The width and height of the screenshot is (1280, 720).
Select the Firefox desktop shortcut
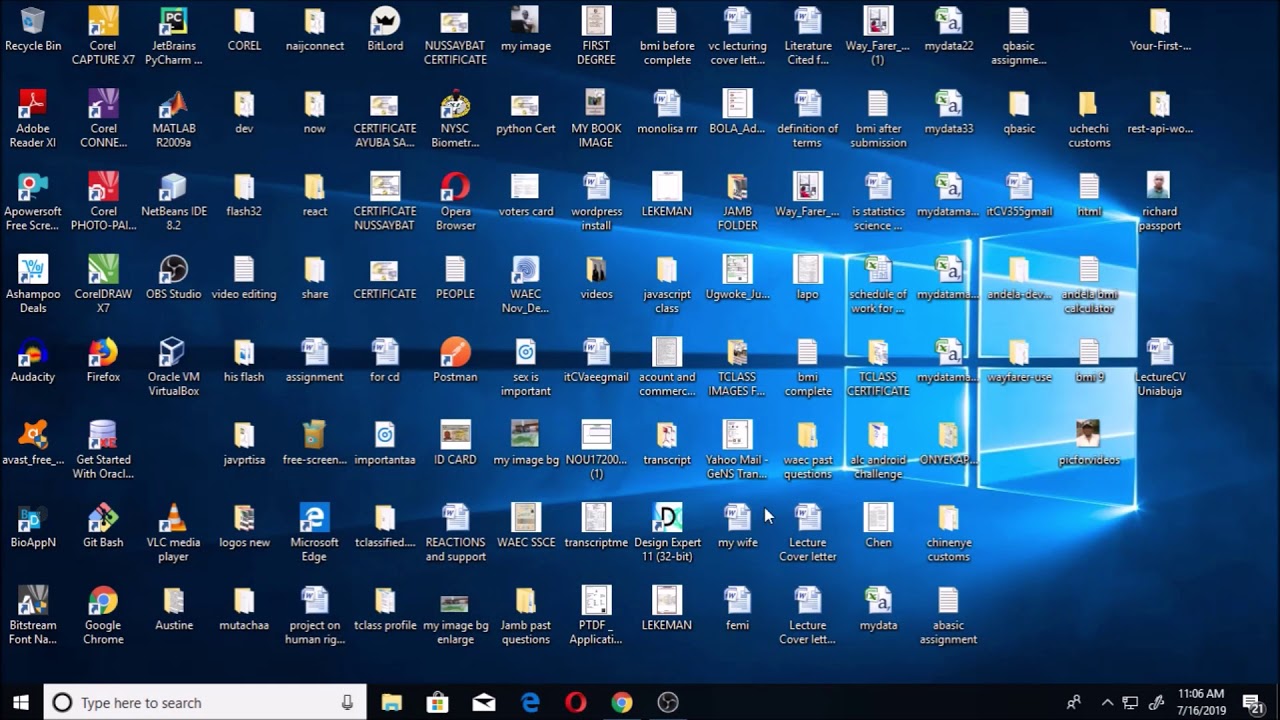pos(103,361)
